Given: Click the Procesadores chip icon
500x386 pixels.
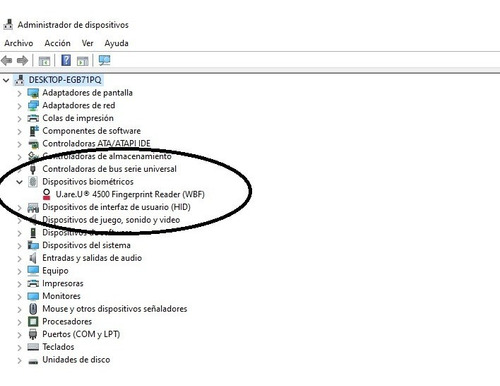Looking at the screenshot, I should 33,322.
